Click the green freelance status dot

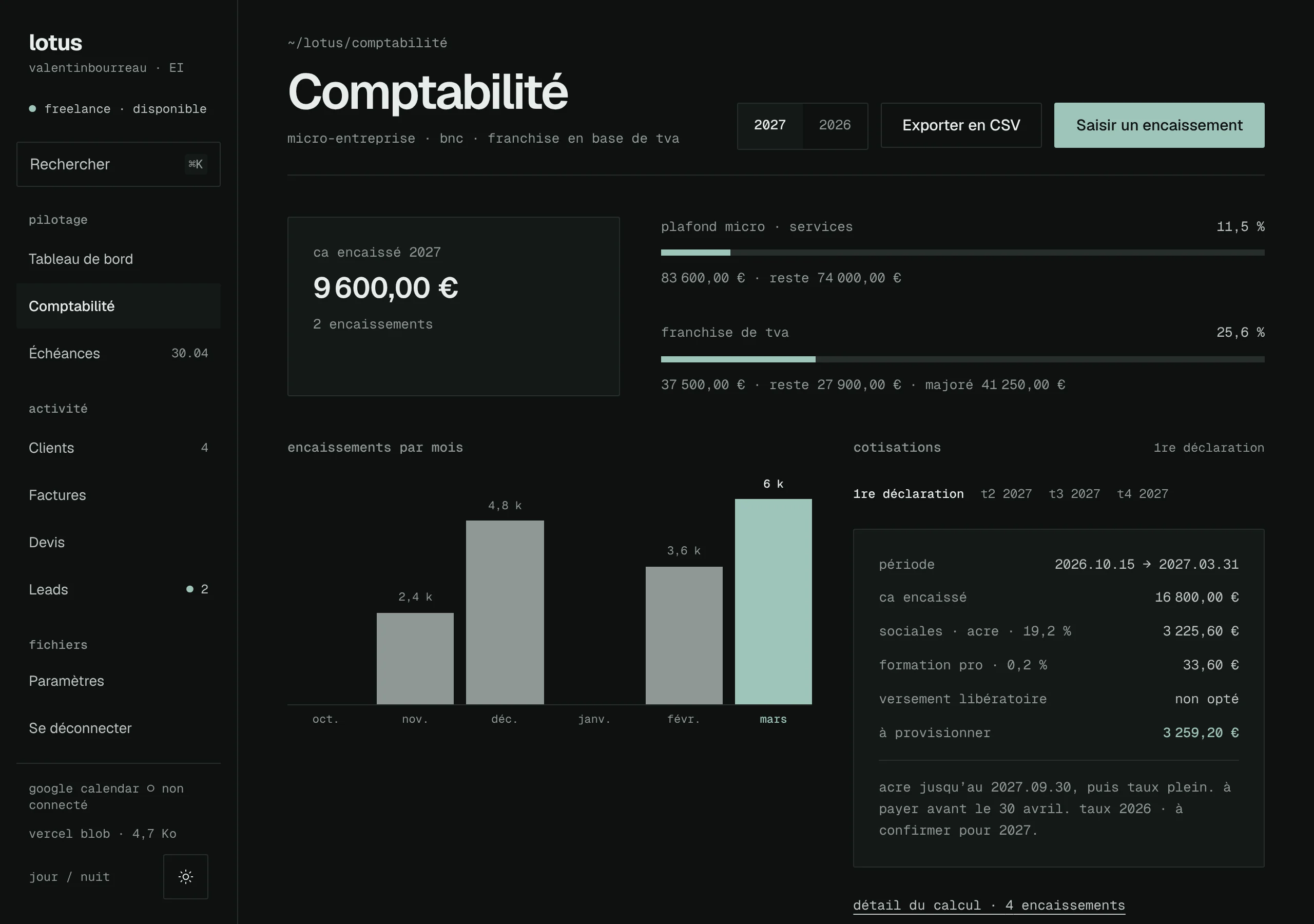tap(33, 109)
